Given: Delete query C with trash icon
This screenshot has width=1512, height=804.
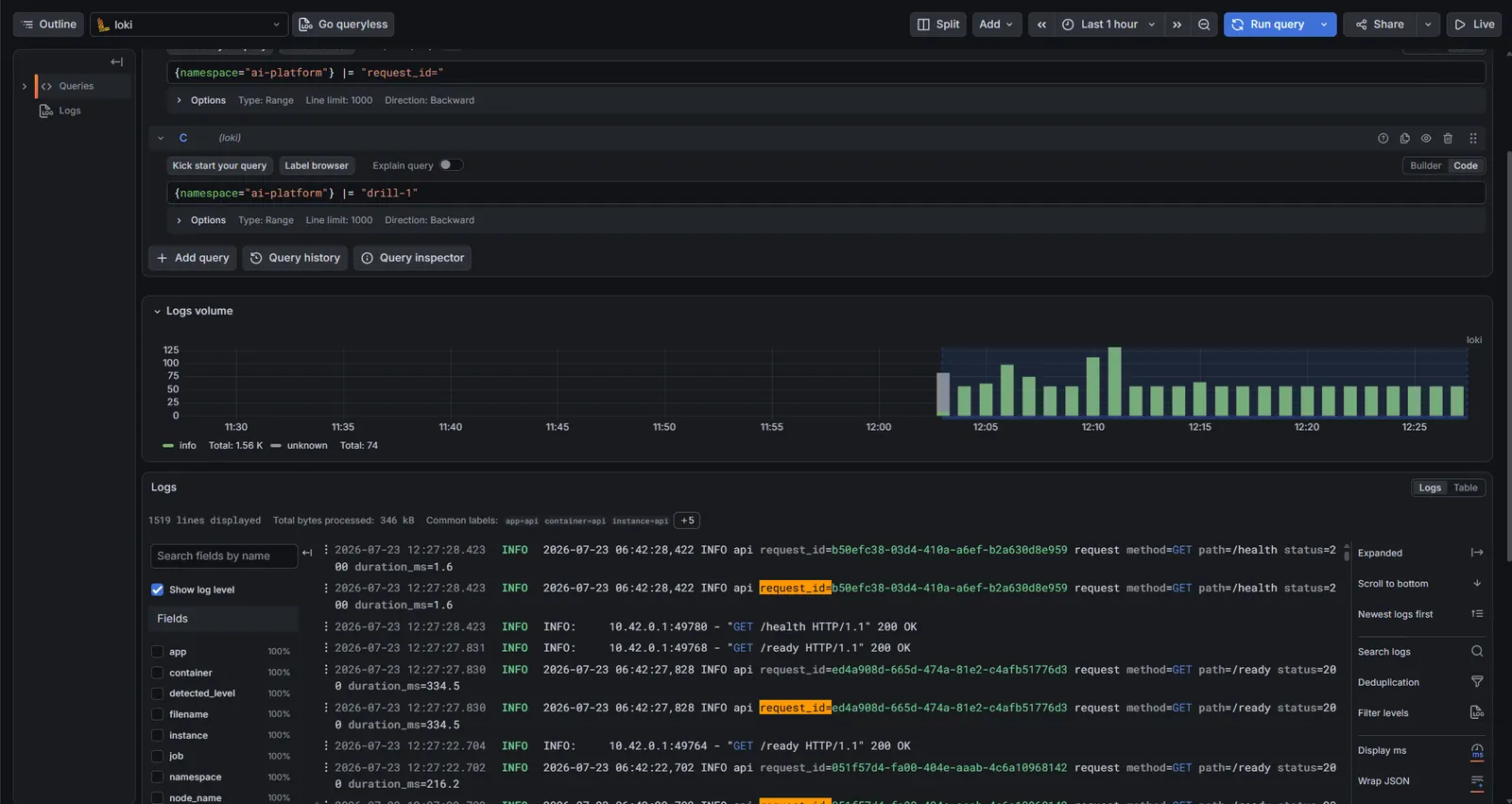Looking at the screenshot, I should [x=1448, y=138].
